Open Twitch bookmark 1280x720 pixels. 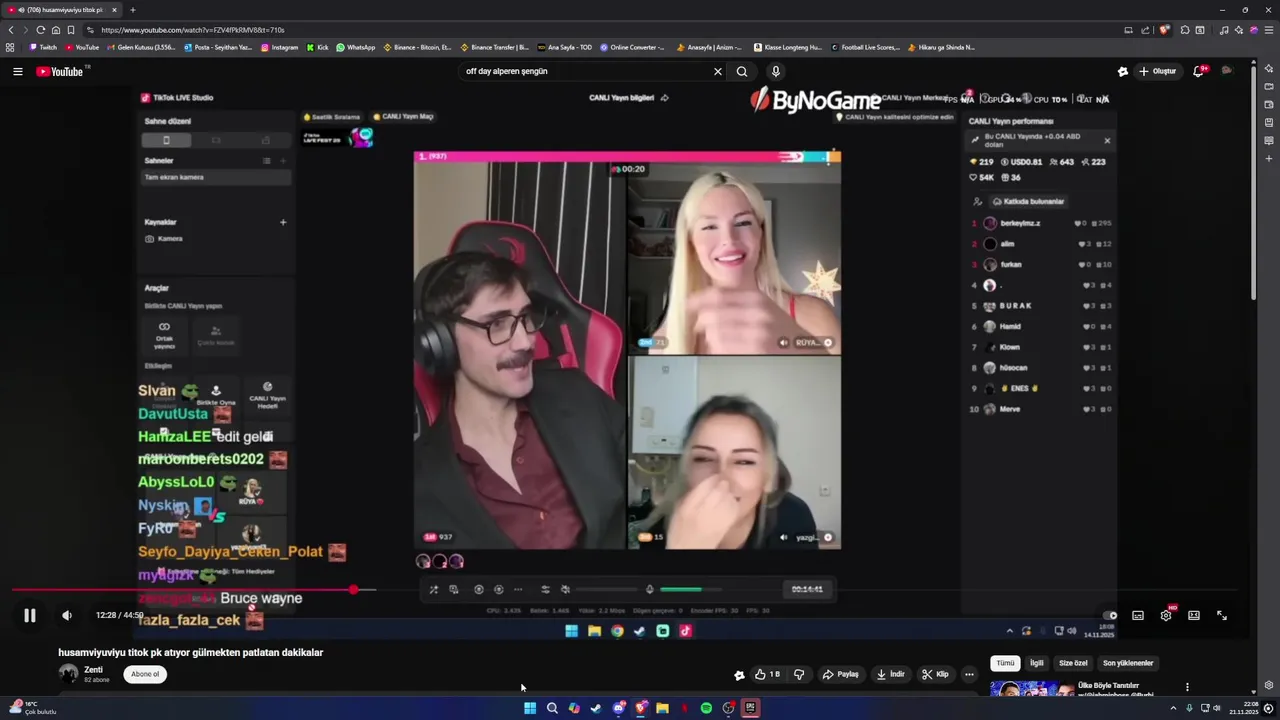click(43, 47)
